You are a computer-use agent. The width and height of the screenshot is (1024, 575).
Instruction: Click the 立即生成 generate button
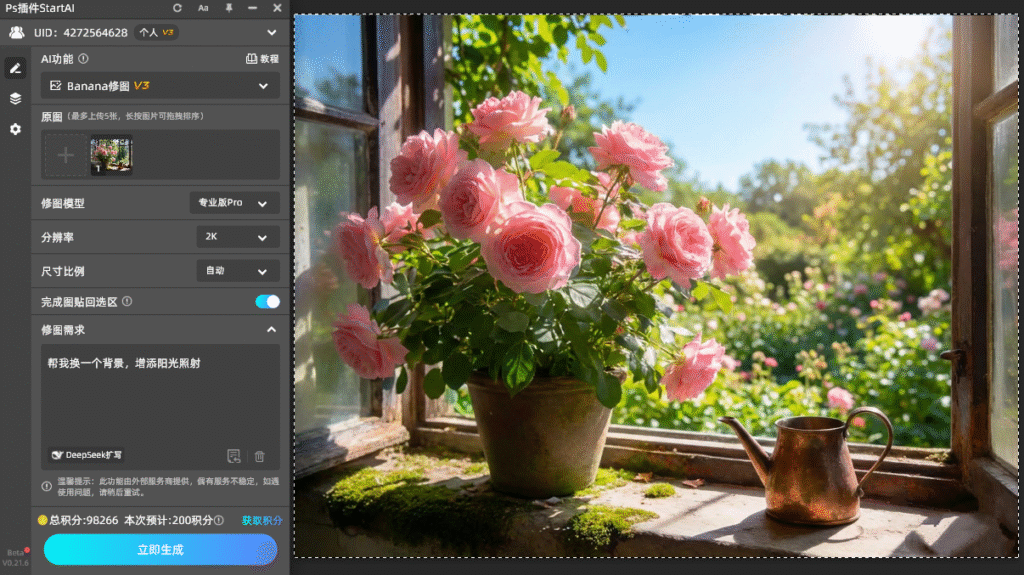point(160,549)
